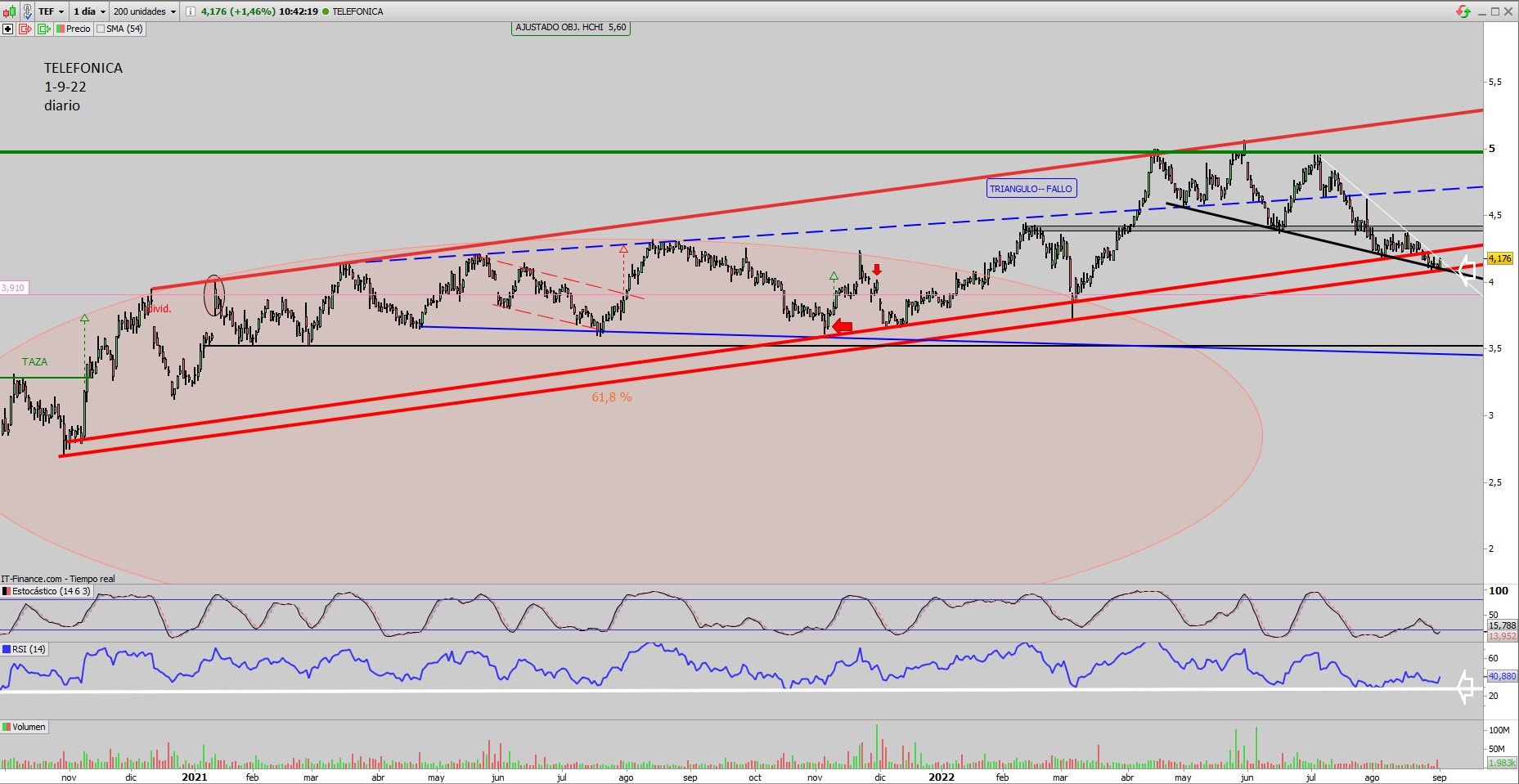Click the large red left arrow near November
This screenshot has width=1519, height=784.
click(x=842, y=328)
